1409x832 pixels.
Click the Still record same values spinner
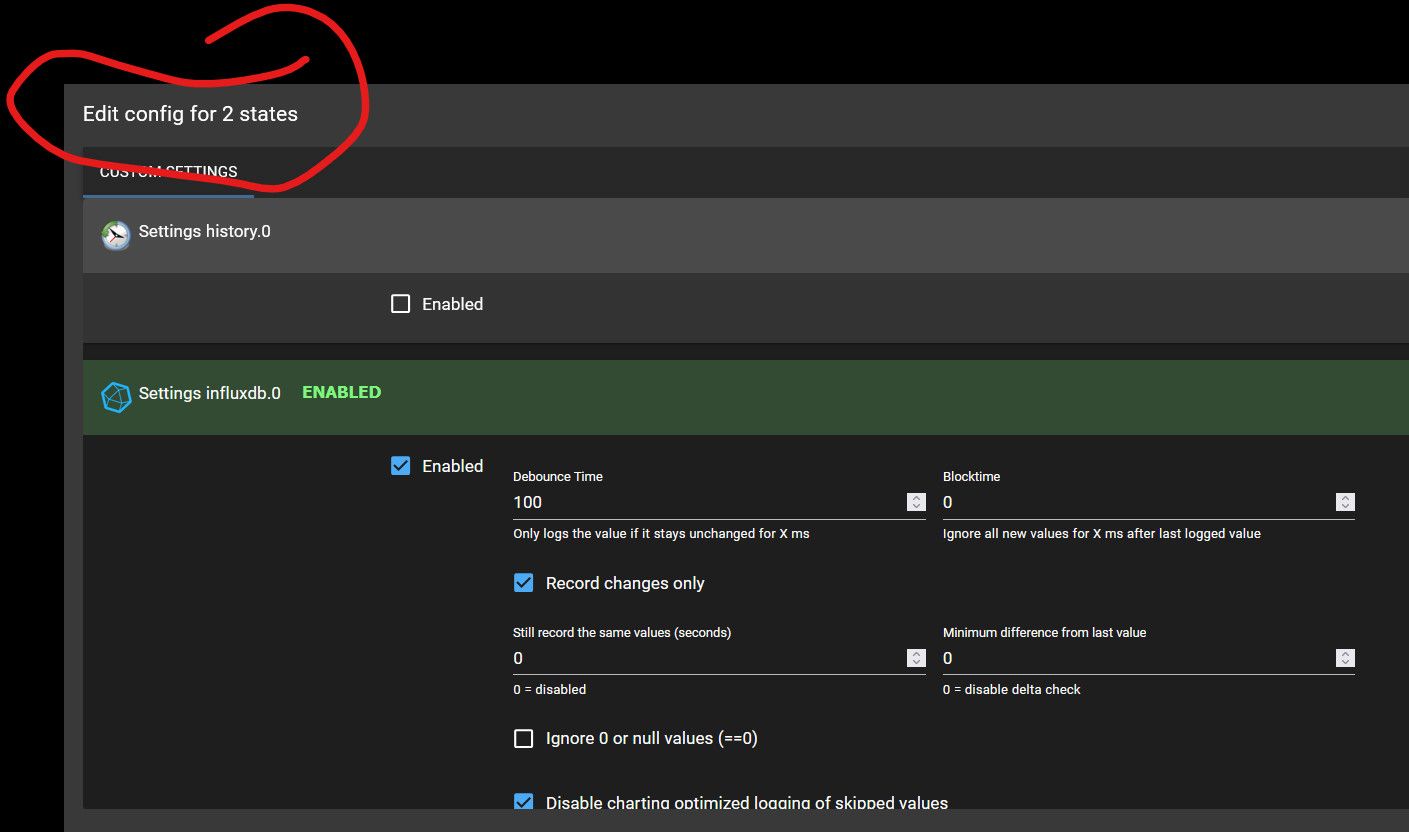coord(916,658)
